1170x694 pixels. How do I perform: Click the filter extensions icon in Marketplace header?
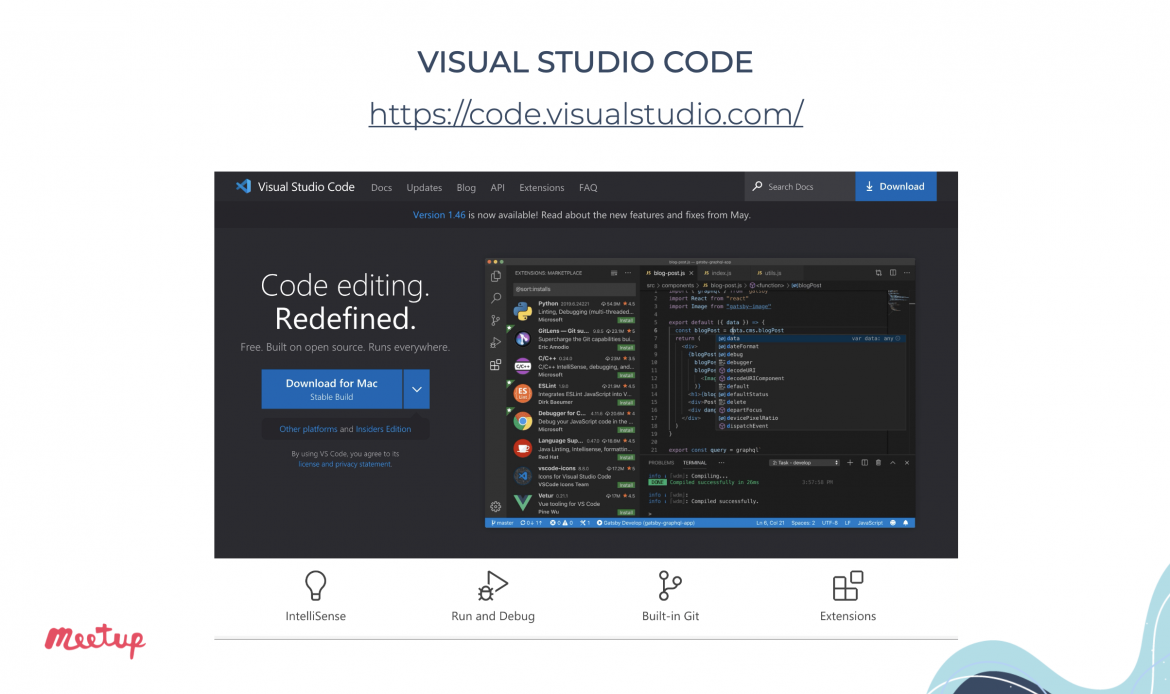pos(614,273)
